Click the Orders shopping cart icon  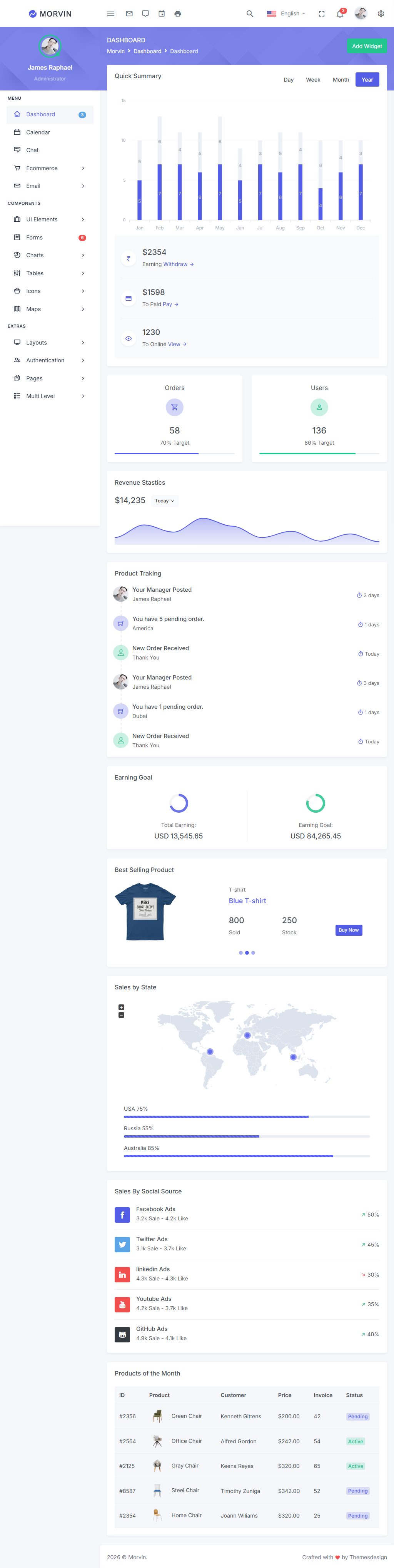point(175,407)
